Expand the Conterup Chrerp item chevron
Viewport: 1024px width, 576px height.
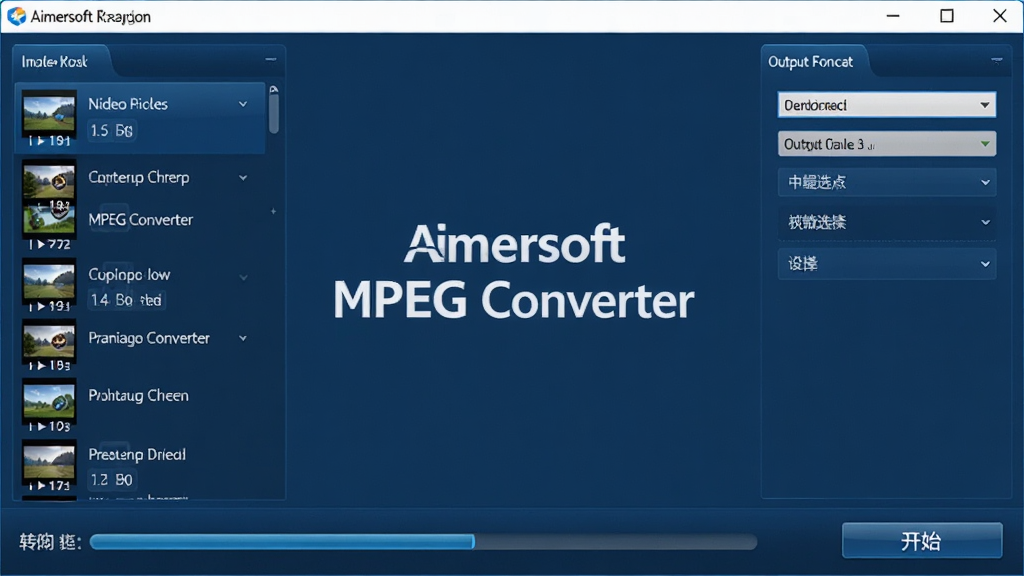pos(243,178)
